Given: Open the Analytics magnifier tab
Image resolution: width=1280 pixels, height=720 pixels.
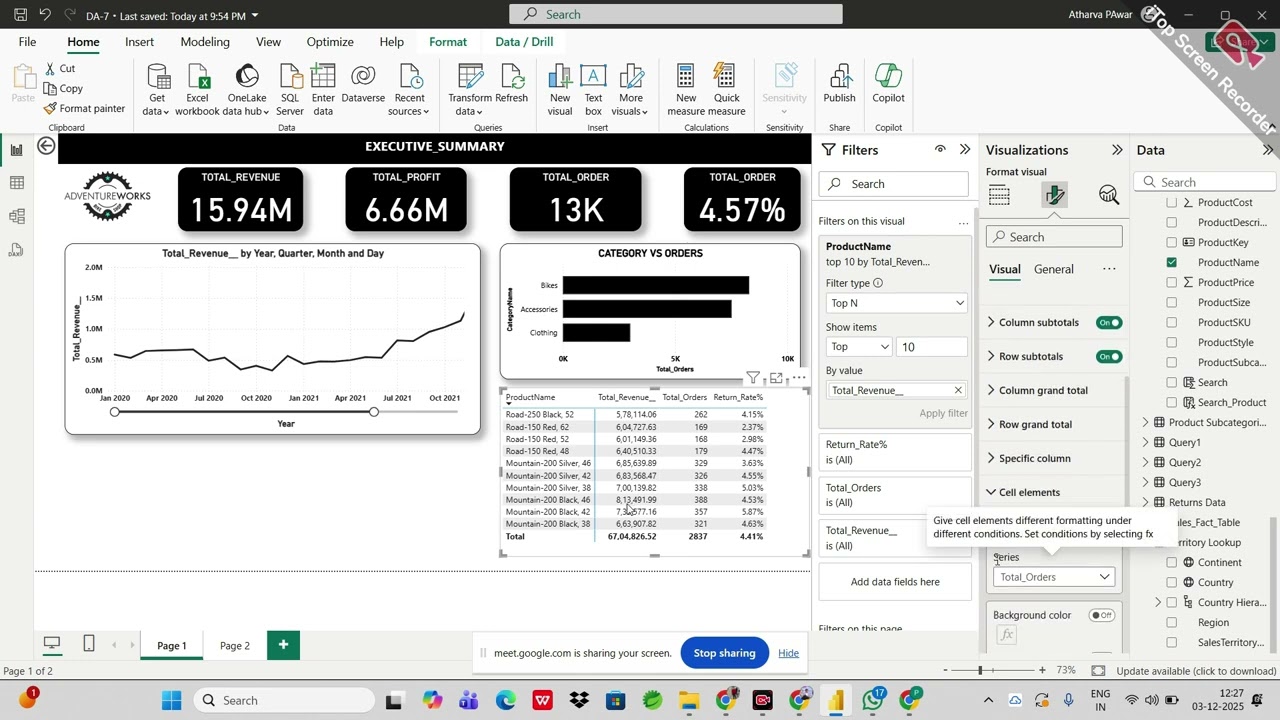Looking at the screenshot, I should pyautogui.click(x=1108, y=195).
